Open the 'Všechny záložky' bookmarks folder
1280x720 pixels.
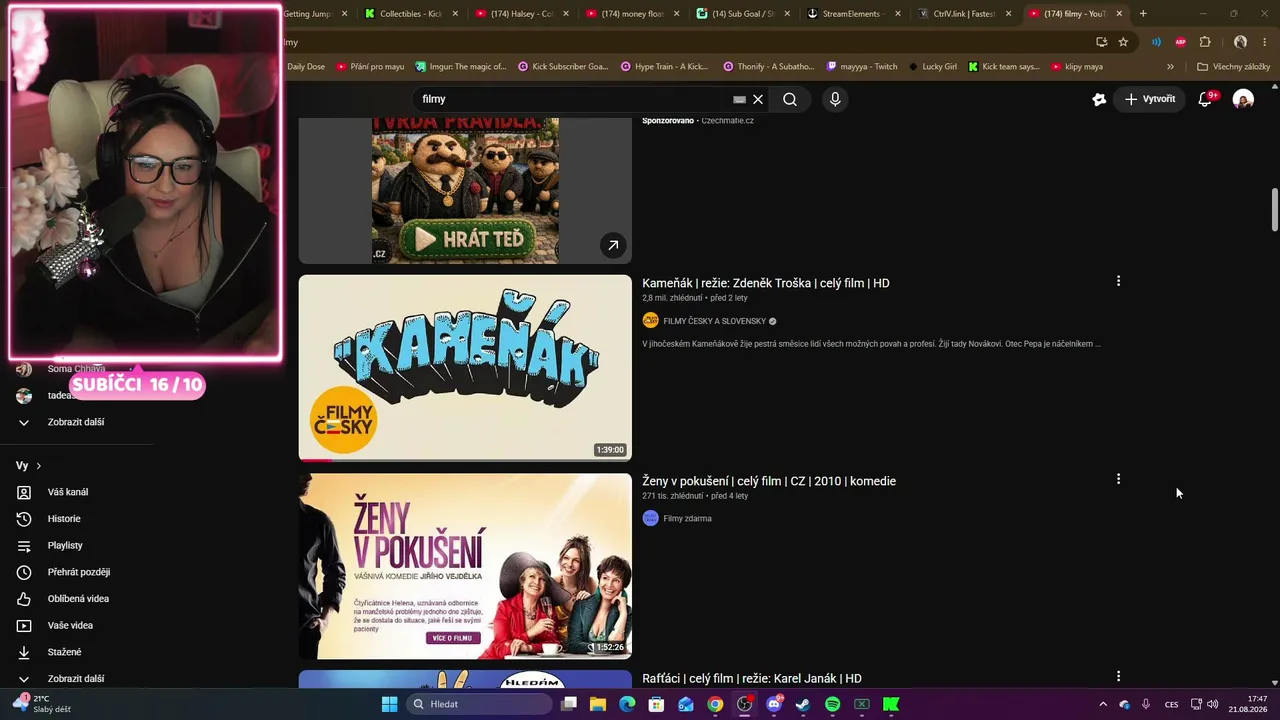1233,67
